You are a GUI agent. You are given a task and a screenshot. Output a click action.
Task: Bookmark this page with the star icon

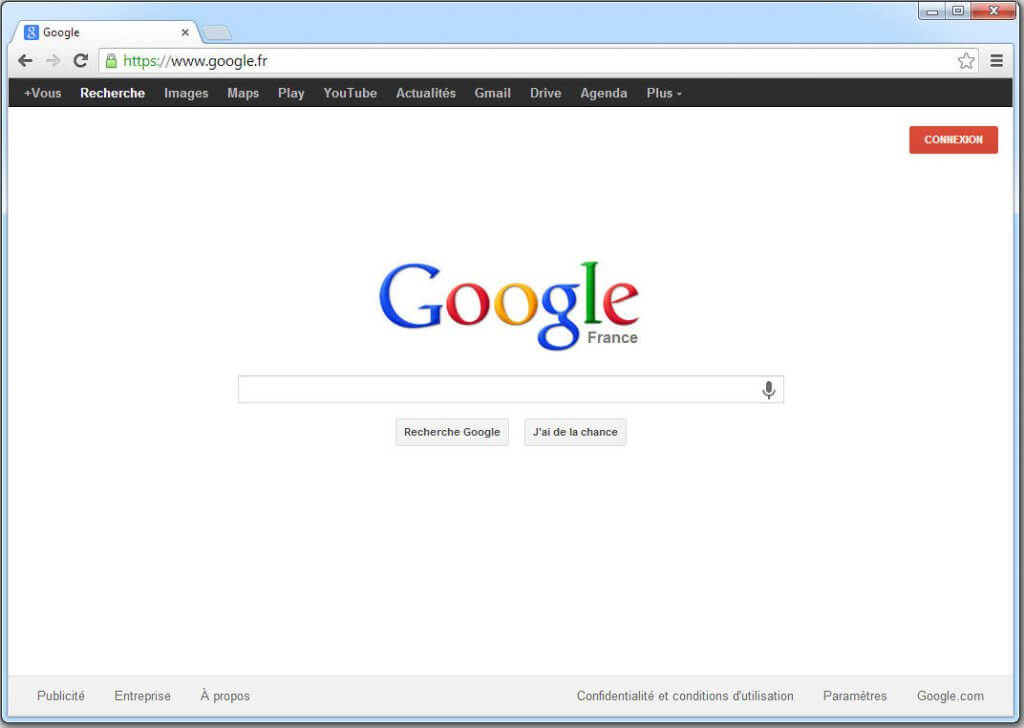[966, 61]
